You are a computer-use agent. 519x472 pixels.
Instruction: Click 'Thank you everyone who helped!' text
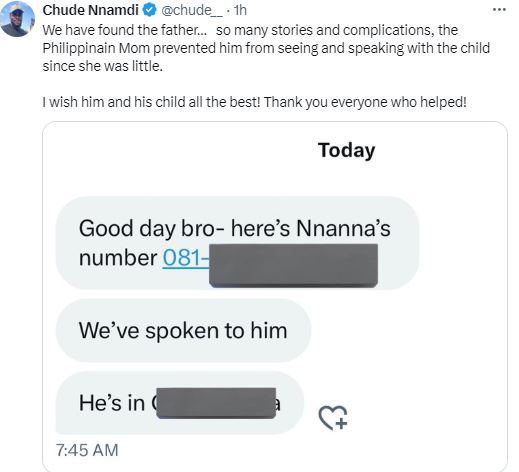[365, 102]
